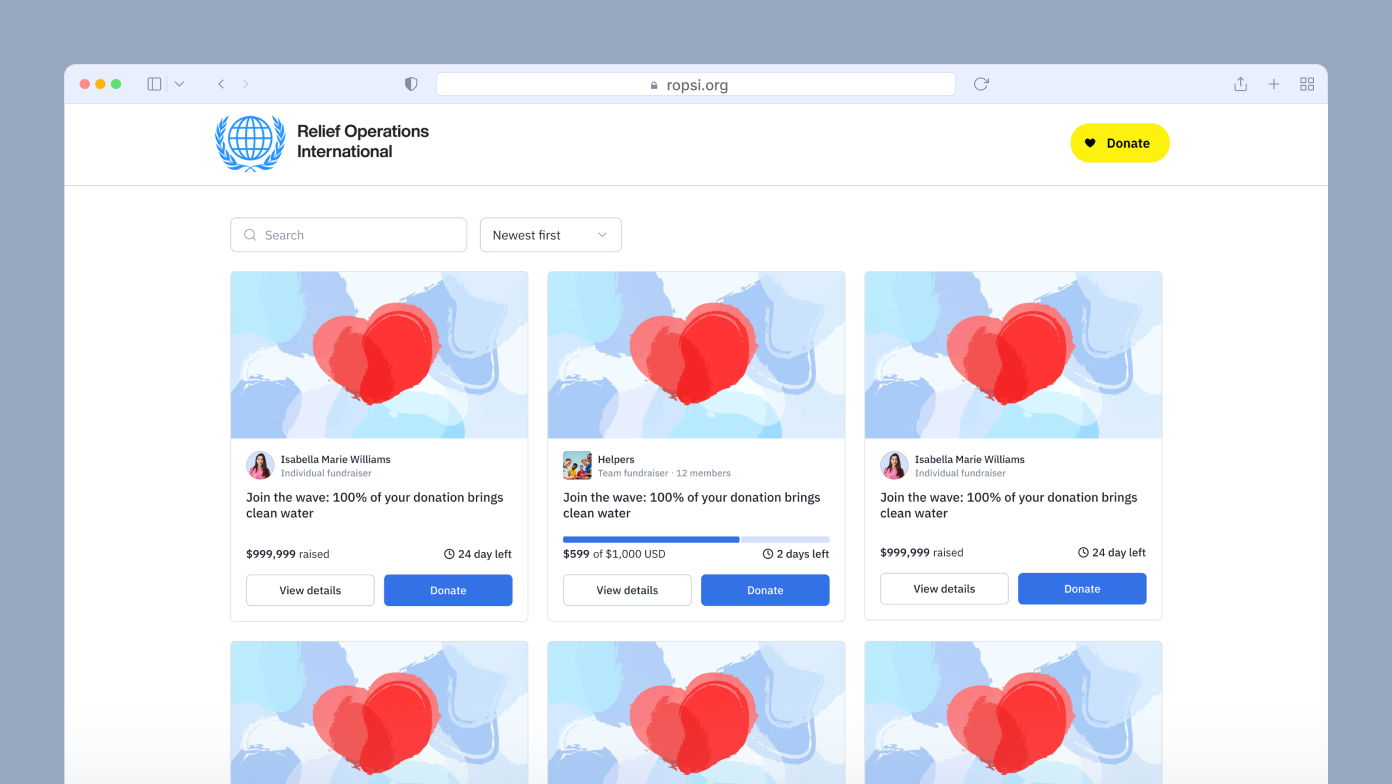This screenshot has width=1392, height=784.
Task: Add a new tab with the plus icon
Action: coord(1274,84)
